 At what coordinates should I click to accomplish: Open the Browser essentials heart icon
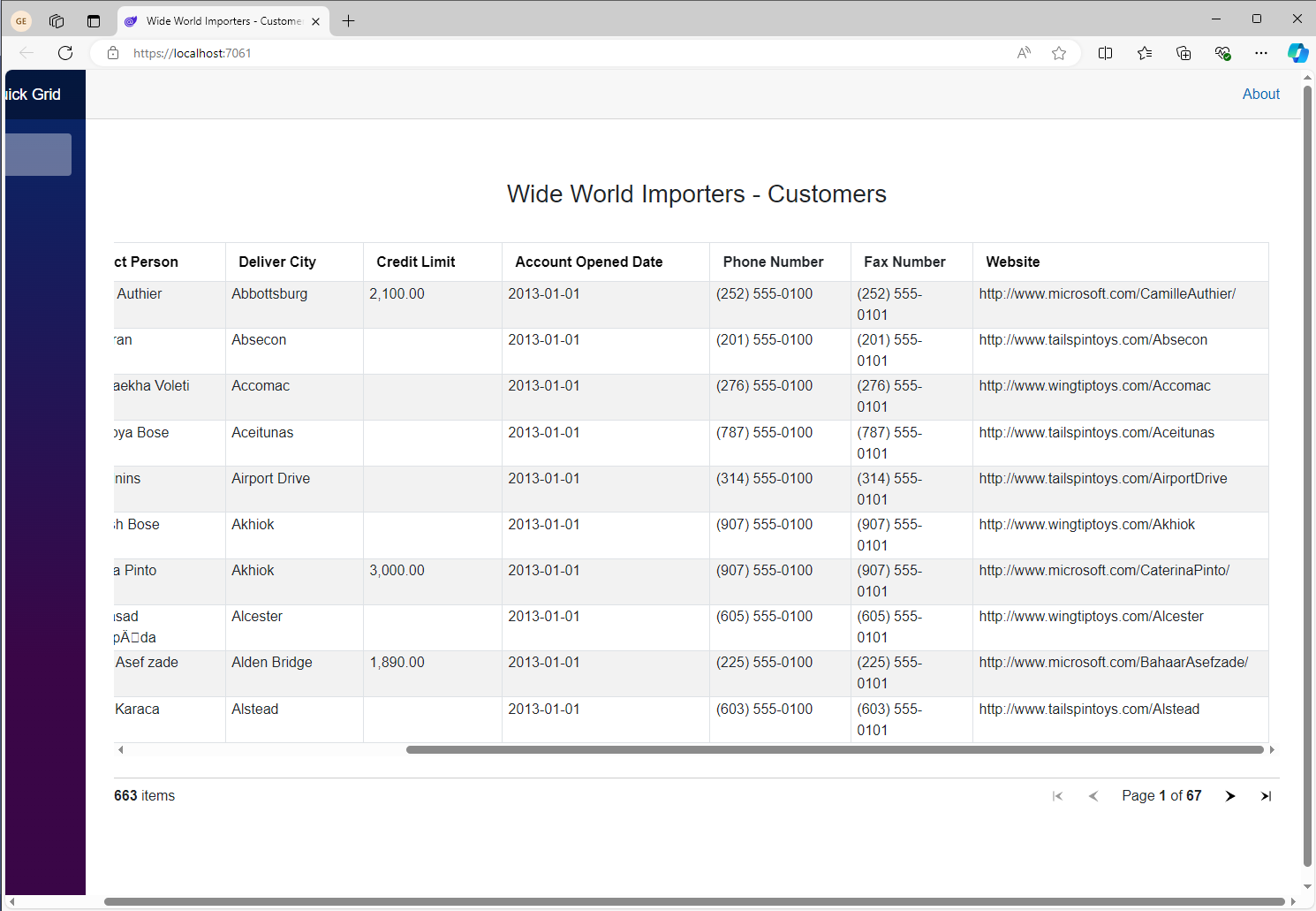pos(1222,53)
